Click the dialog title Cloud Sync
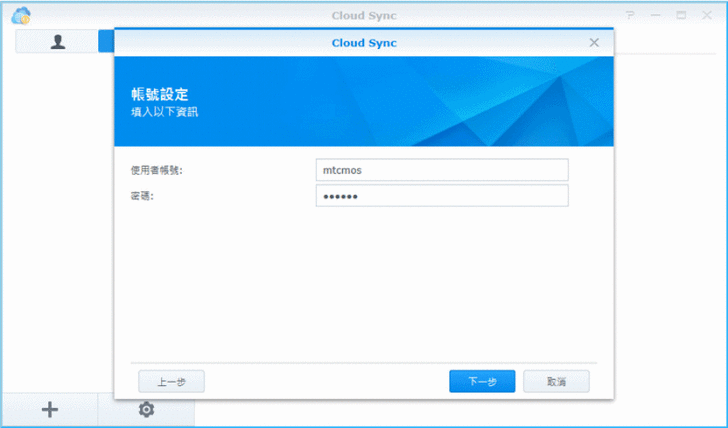 pyautogui.click(x=364, y=43)
